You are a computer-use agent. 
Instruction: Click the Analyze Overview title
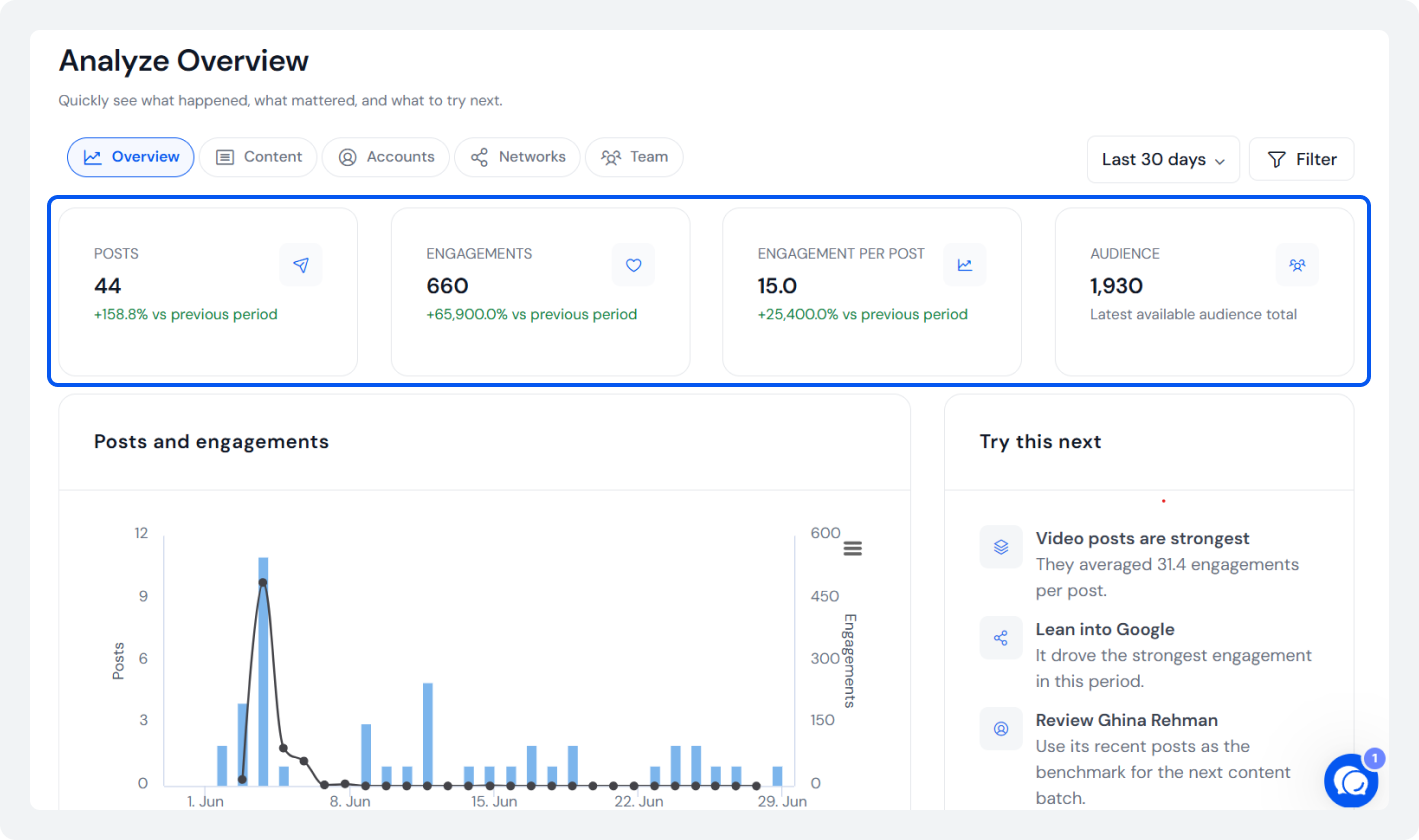(184, 61)
